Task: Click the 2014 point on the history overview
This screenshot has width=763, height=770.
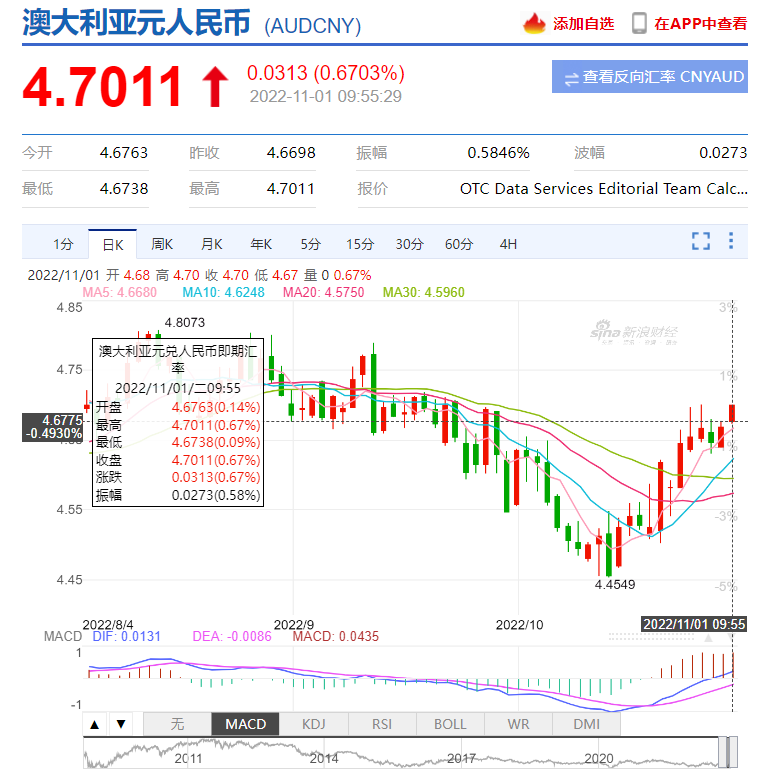Action: click(x=324, y=759)
